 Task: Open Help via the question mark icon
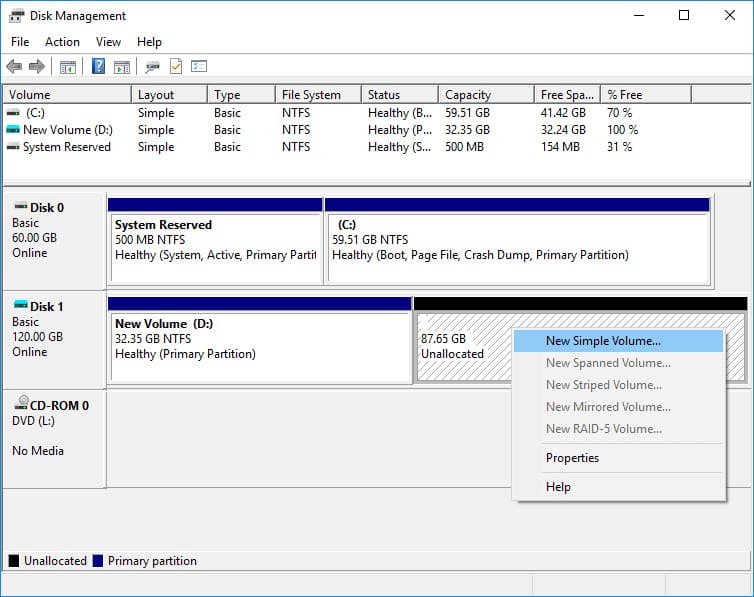pyautogui.click(x=98, y=67)
